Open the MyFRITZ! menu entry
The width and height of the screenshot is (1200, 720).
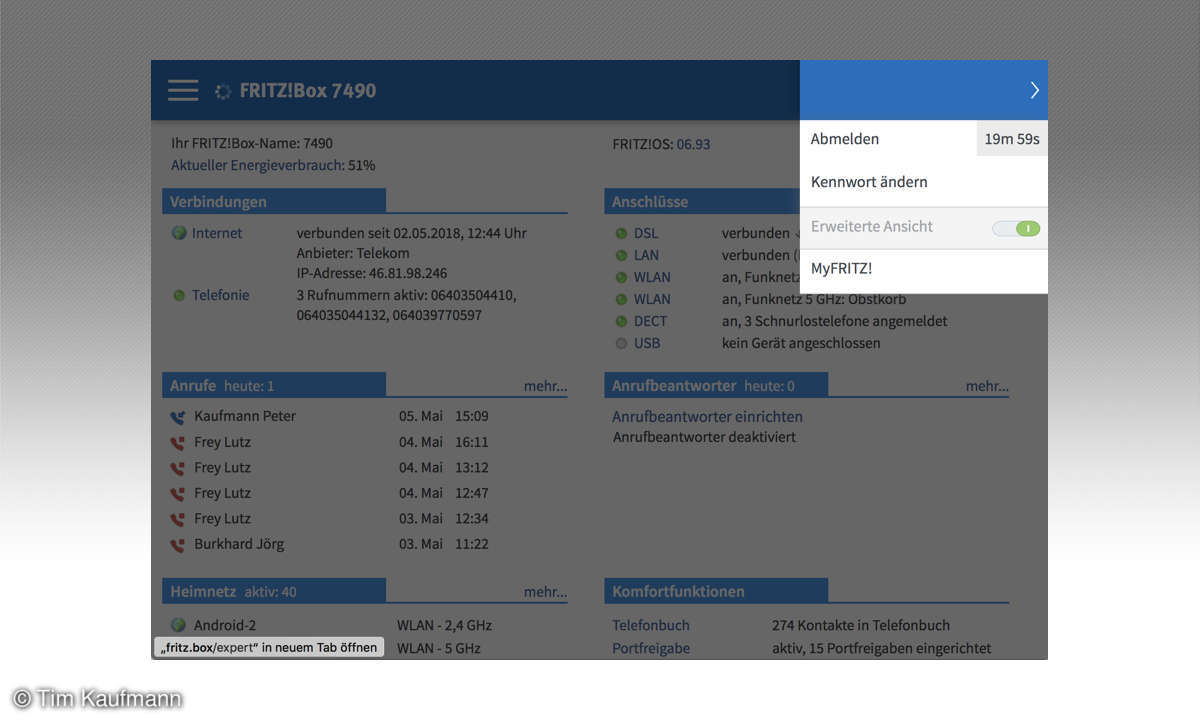coord(842,268)
